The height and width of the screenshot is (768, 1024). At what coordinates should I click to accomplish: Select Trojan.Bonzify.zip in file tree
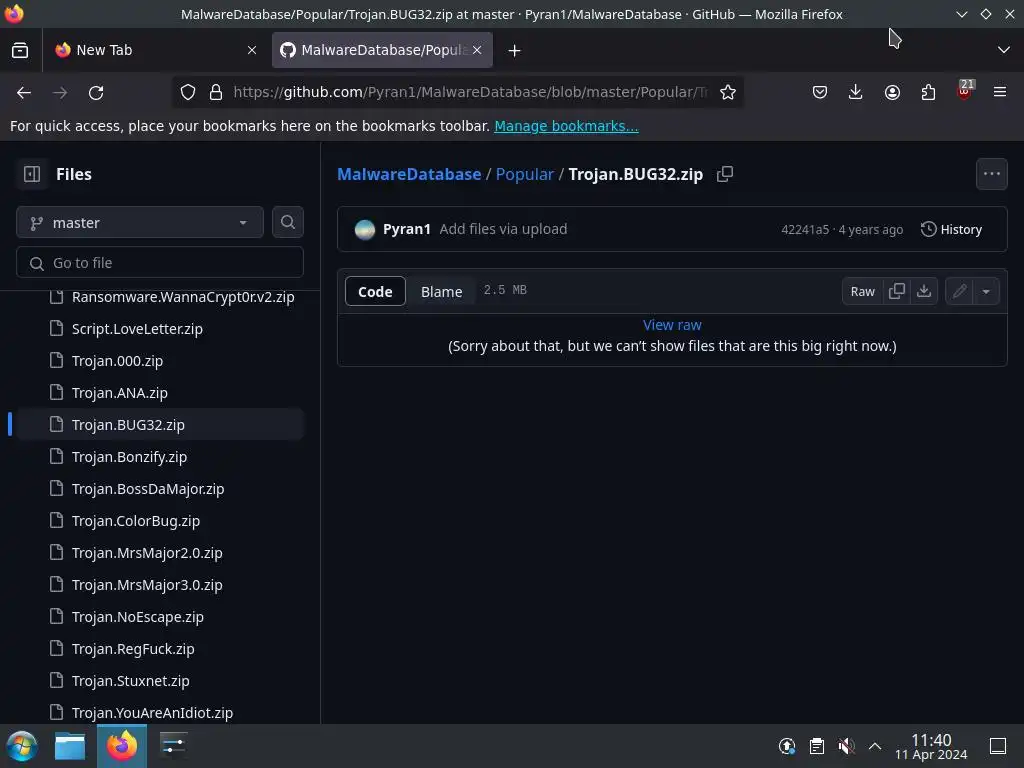coord(160,456)
